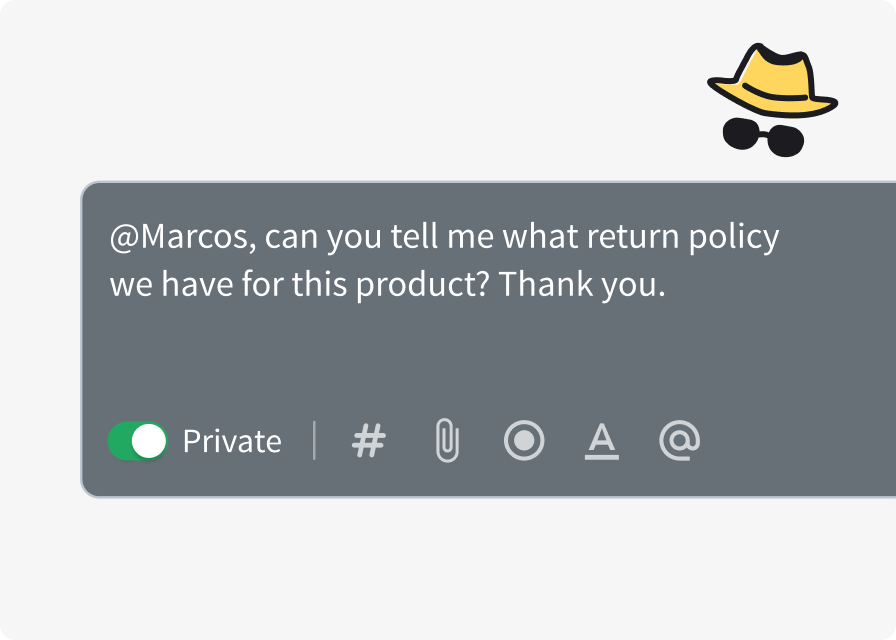Click the circular record icon
Image resolution: width=896 pixels, height=640 pixels.
coord(524,441)
